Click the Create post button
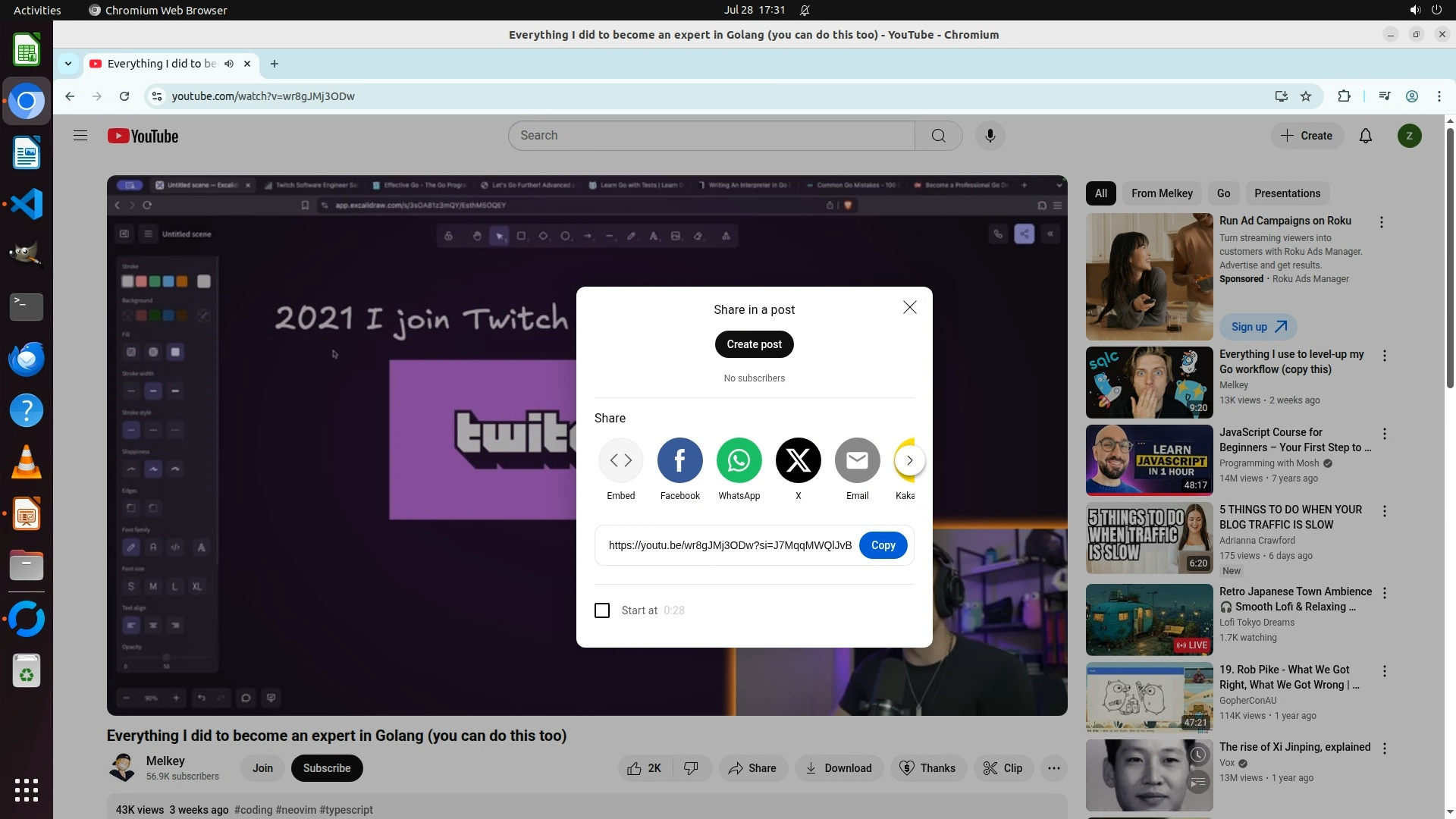The image size is (1456, 819). (754, 344)
